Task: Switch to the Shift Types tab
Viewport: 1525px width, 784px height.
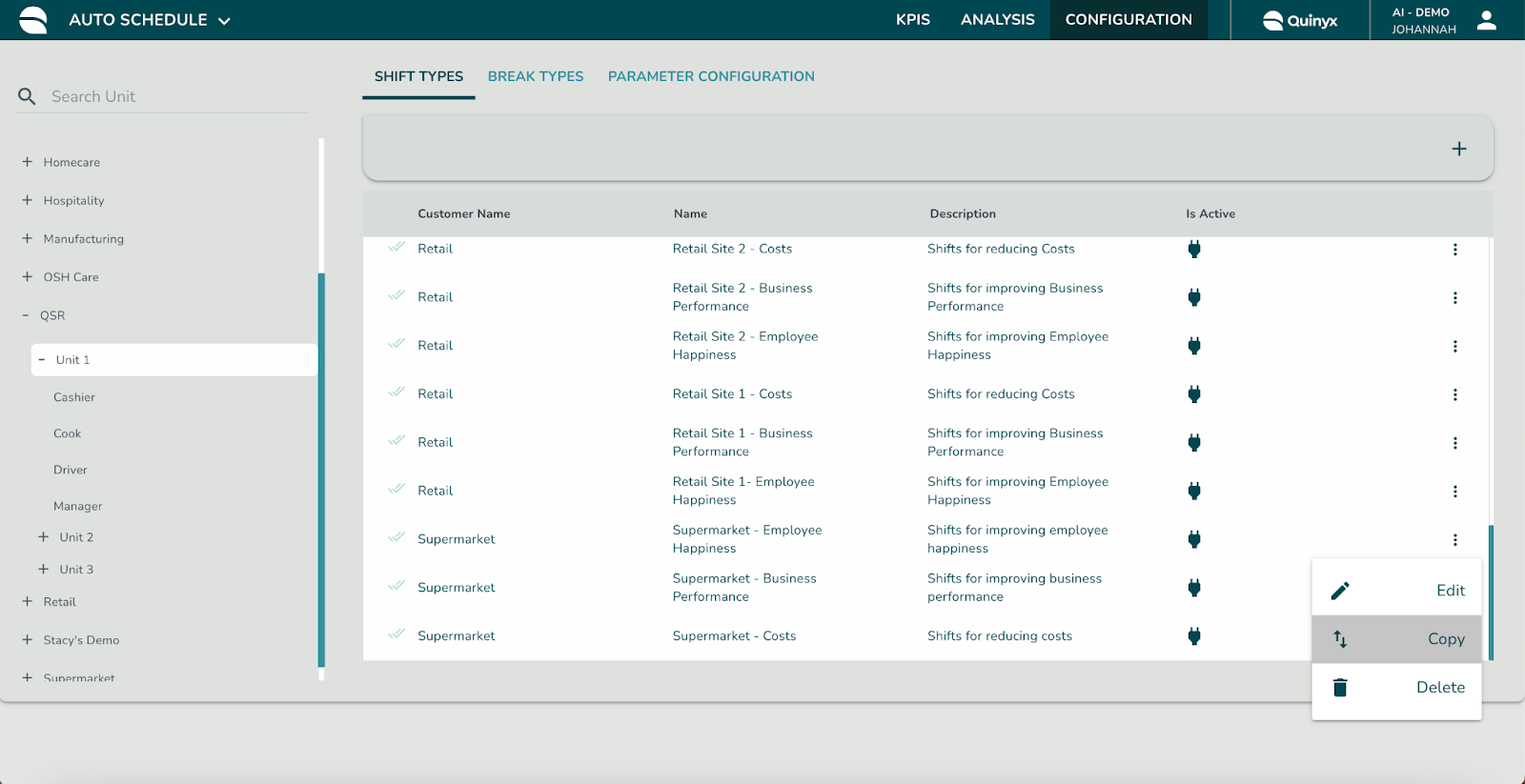Action: click(418, 76)
